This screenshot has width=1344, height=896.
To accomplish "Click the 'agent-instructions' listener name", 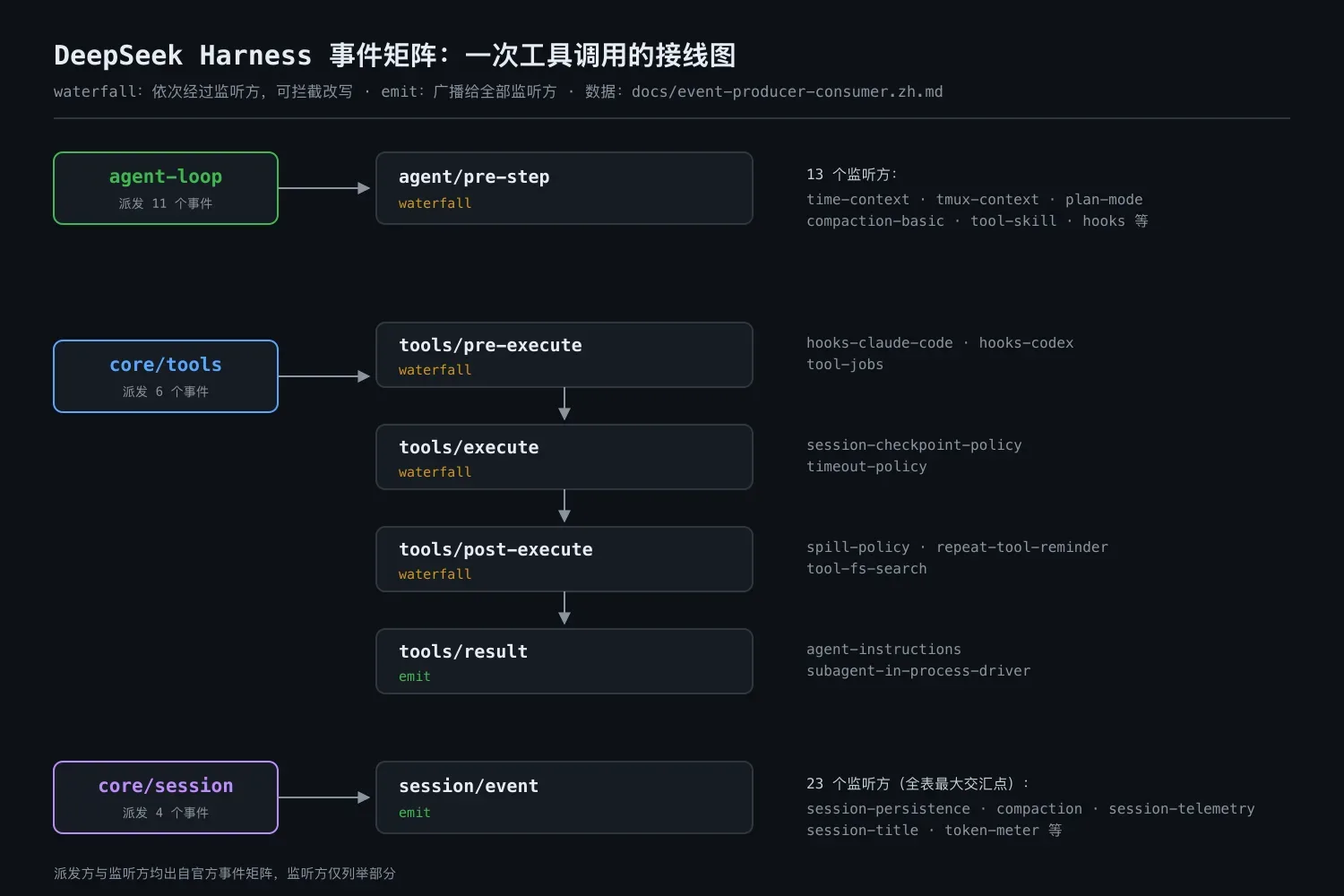I will point(883,650).
